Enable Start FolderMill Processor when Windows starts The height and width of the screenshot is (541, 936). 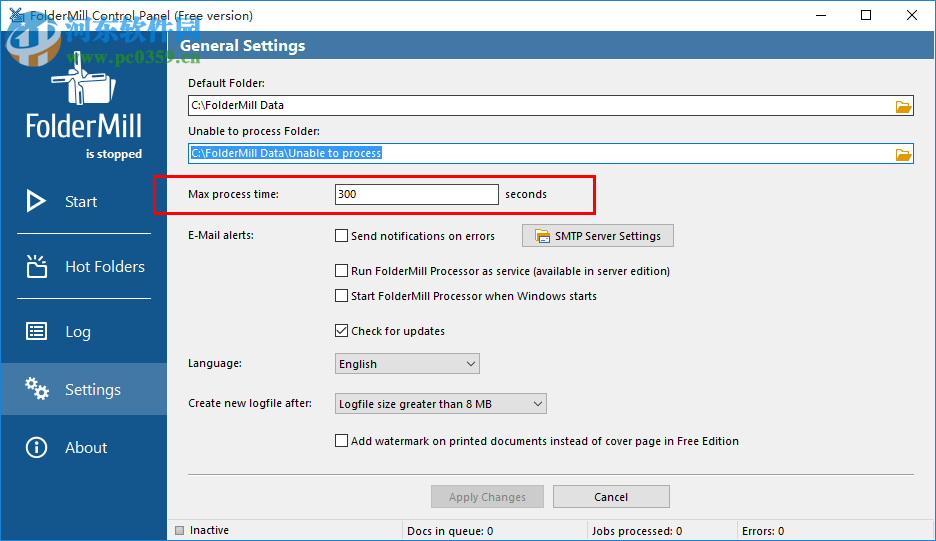coord(342,296)
